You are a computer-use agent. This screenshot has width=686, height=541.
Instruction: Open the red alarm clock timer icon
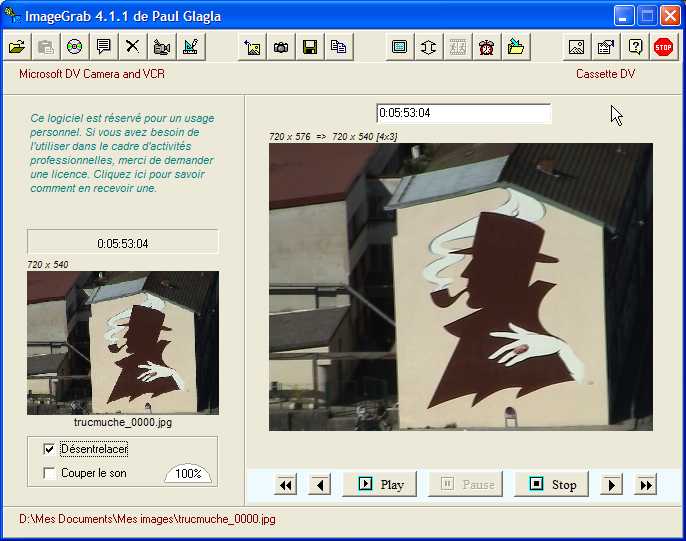pos(486,46)
